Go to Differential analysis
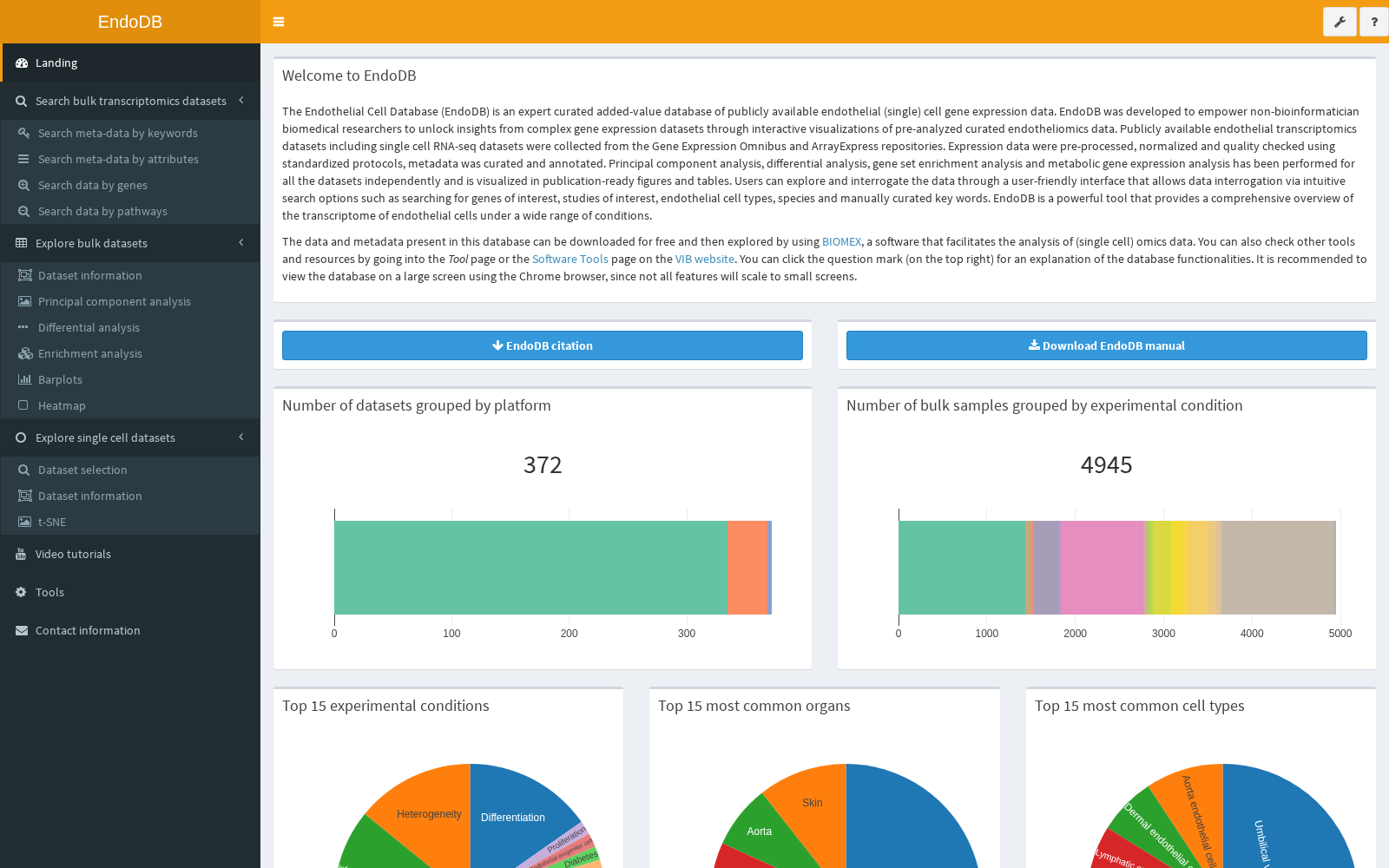 130,327
